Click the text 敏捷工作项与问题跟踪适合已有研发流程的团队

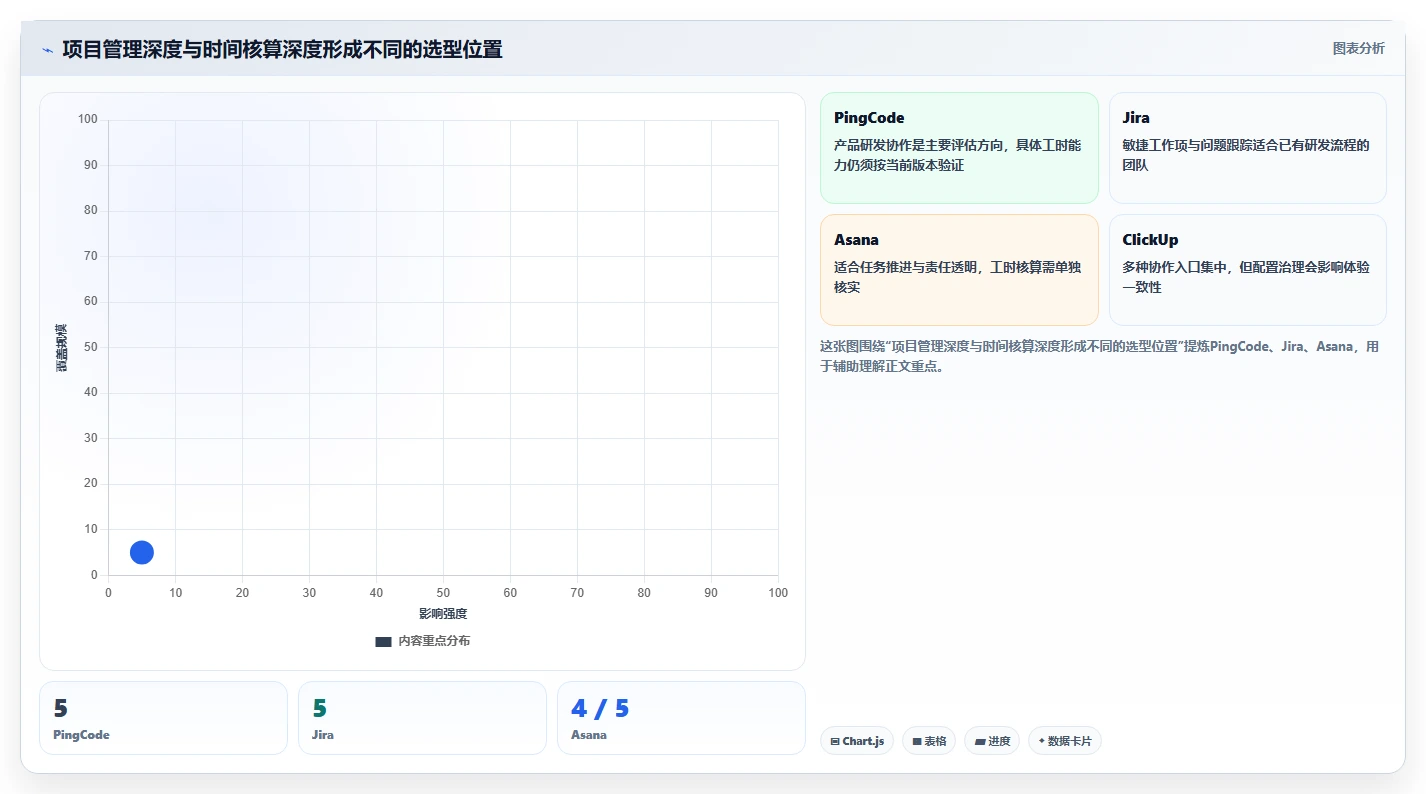pos(1246,155)
